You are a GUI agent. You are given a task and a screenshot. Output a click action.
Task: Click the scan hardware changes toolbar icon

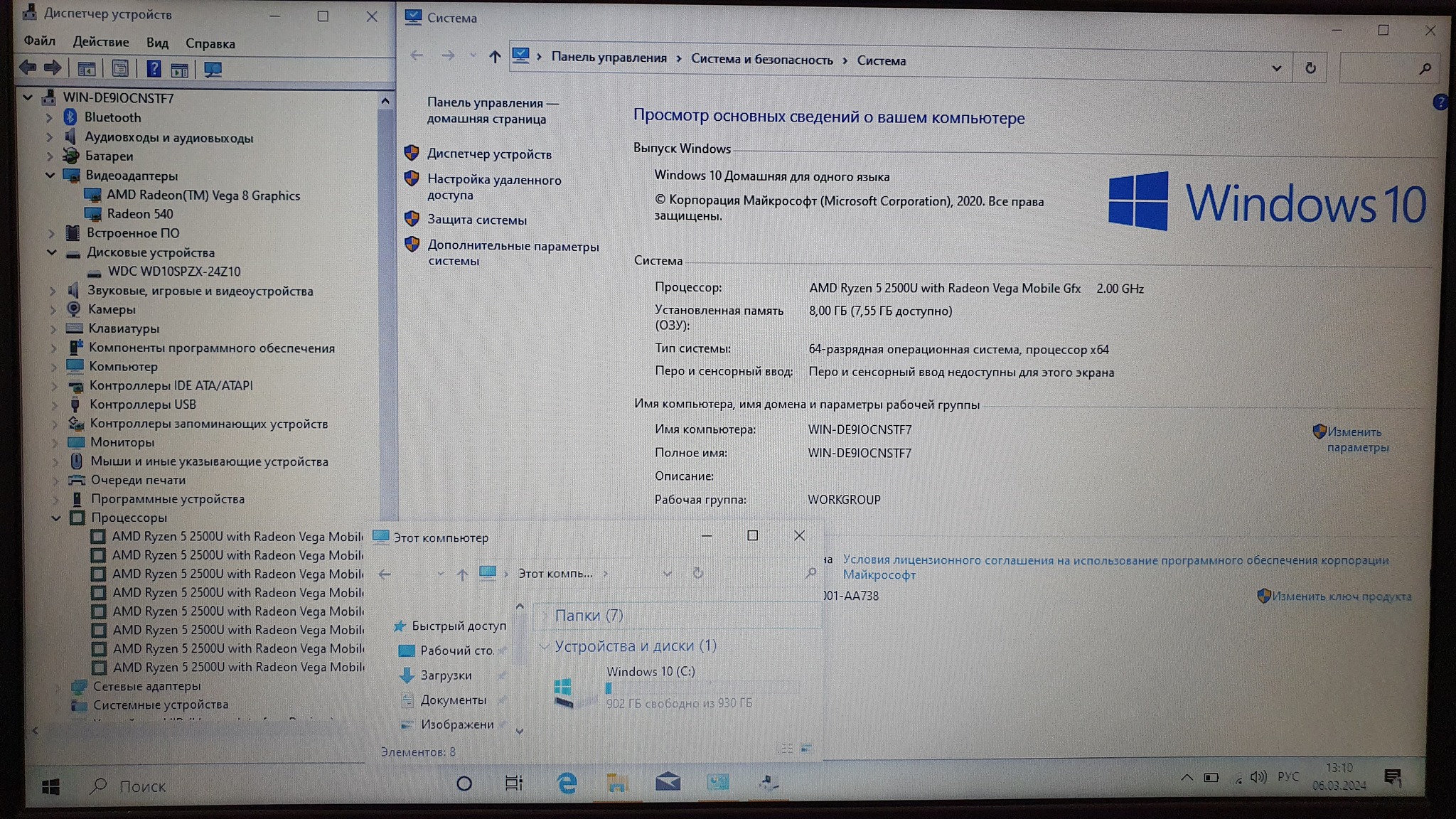click(x=213, y=70)
